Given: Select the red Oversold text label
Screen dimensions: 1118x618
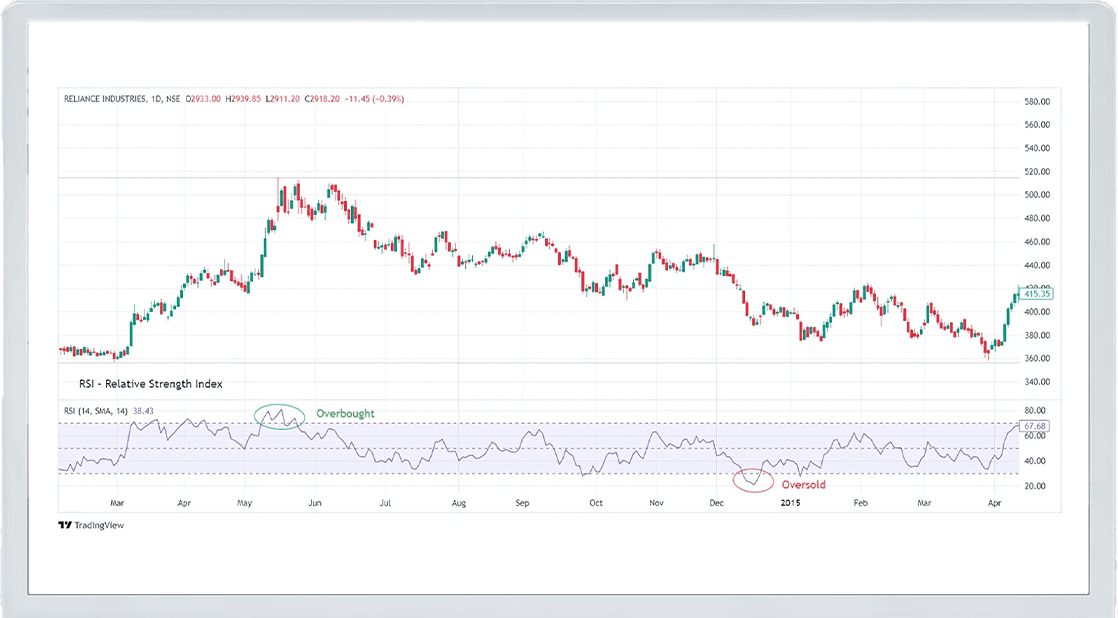Looking at the screenshot, I should [803, 484].
